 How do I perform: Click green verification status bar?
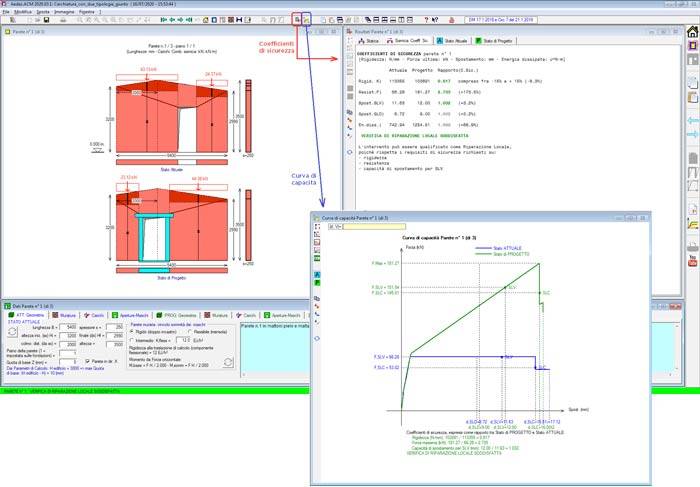(154, 391)
